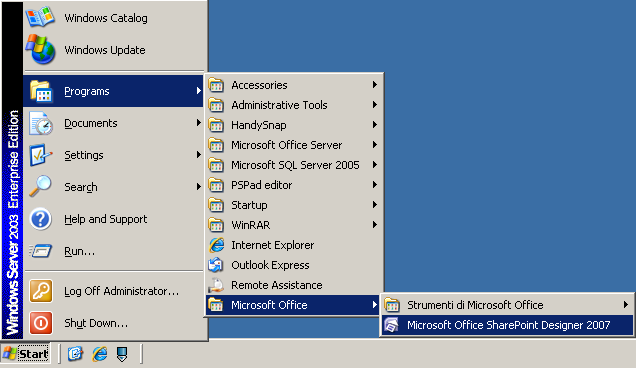This screenshot has width=636, height=368.
Task: Click the Windows Update globe icon
Action: pos(41,49)
